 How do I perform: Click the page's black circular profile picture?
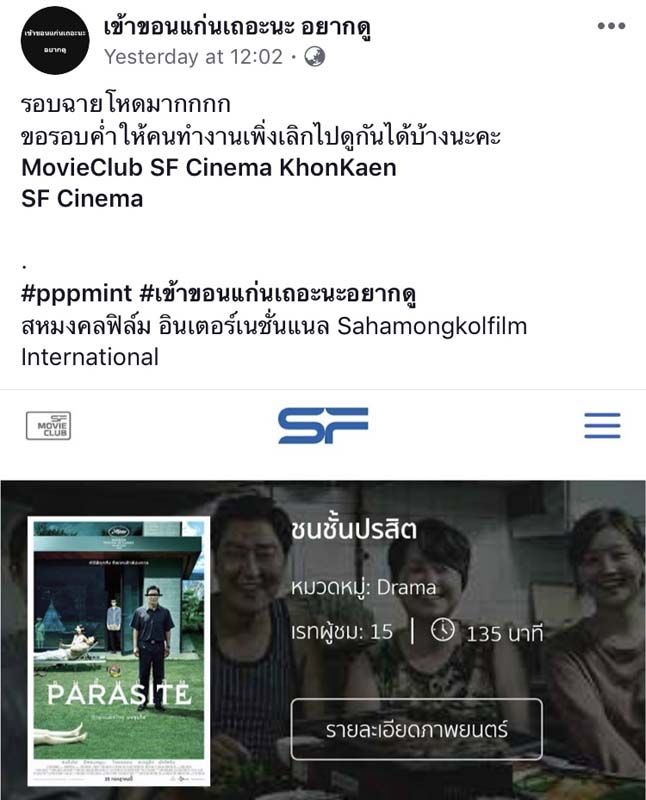pyautogui.click(x=55, y=41)
